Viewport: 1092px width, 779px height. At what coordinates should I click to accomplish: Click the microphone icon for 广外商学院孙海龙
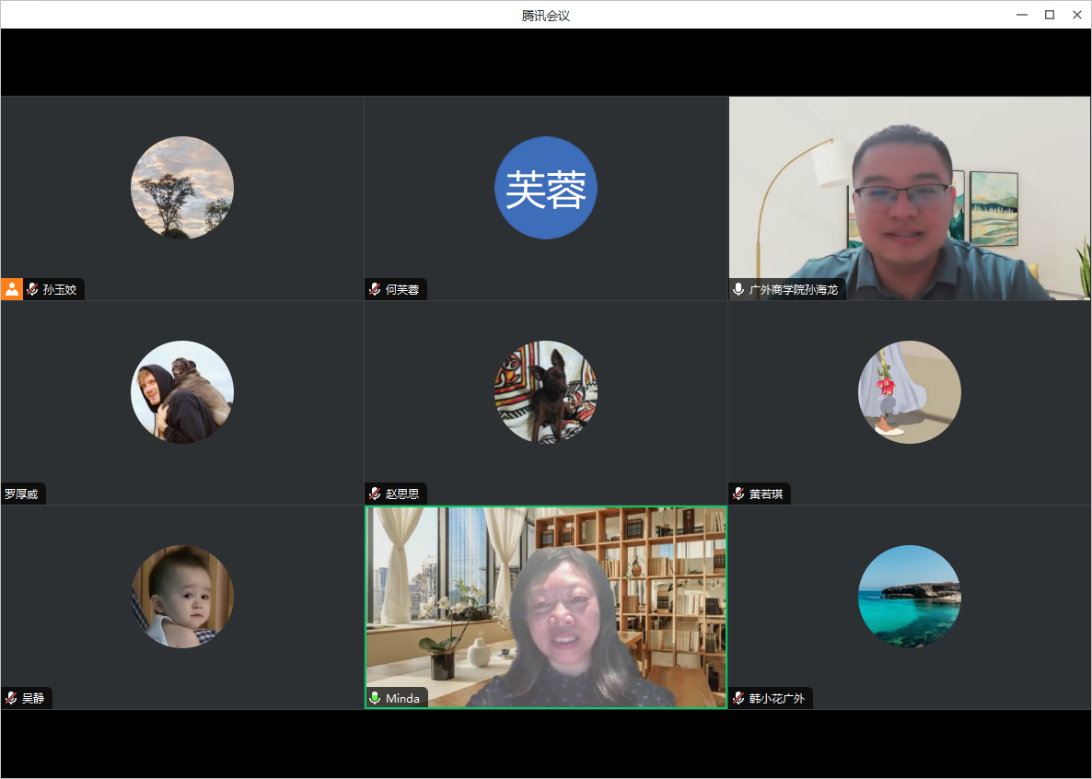click(x=739, y=289)
